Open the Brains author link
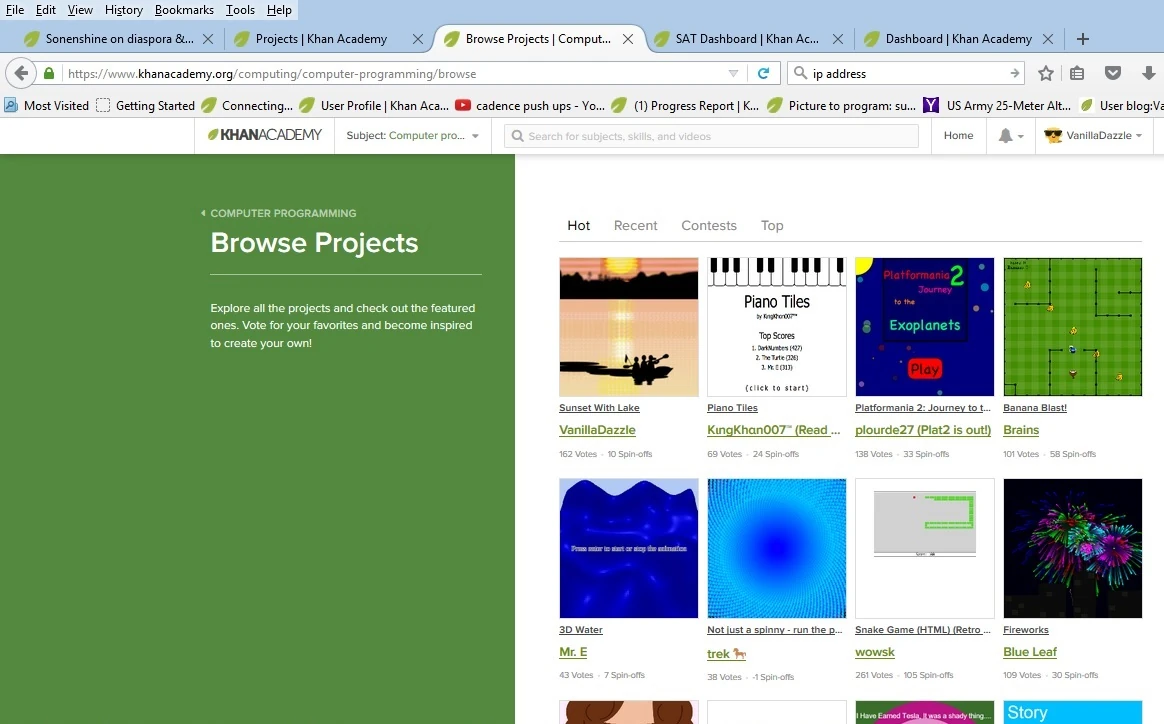This screenshot has height=724, width=1164. (1021, 430)
